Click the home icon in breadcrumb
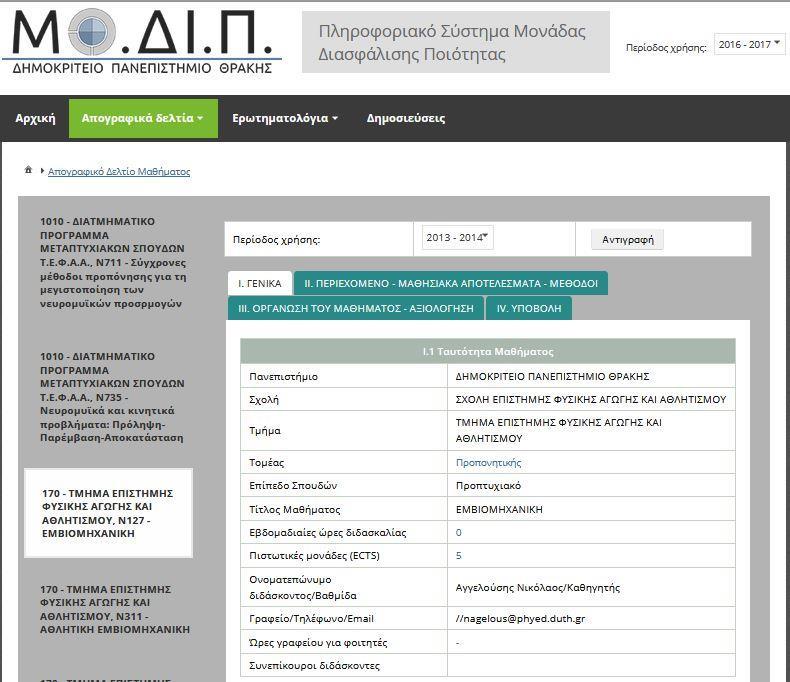Screen dimensions: 790x682 (x=28, y=170)
